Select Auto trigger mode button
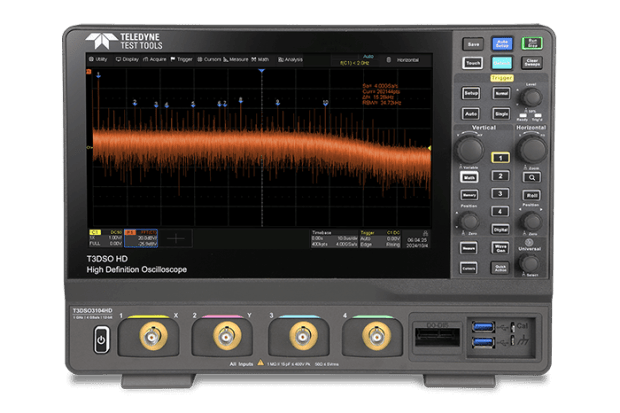Image resolution: width=620 pixels, height=413 pixels. [471, 114]
